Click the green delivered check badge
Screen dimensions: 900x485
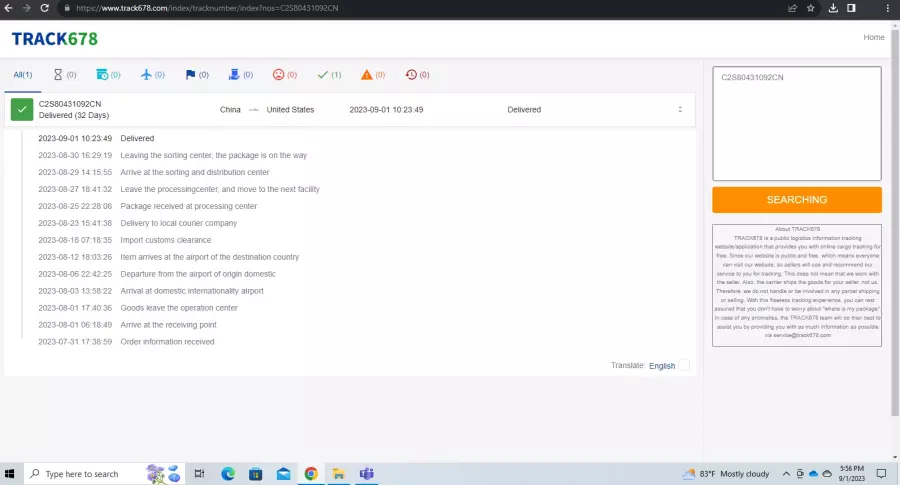tap(22, 110)
